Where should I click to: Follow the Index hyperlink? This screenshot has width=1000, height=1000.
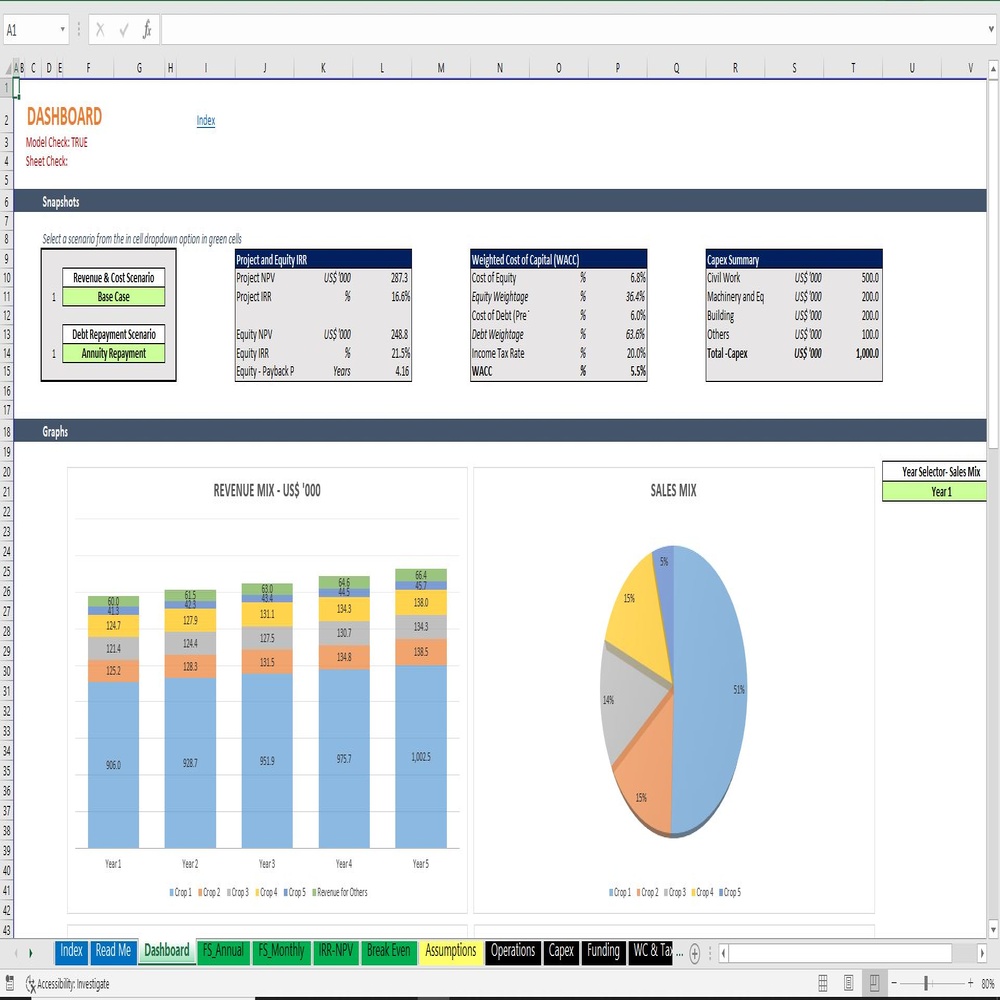(205, 121)
